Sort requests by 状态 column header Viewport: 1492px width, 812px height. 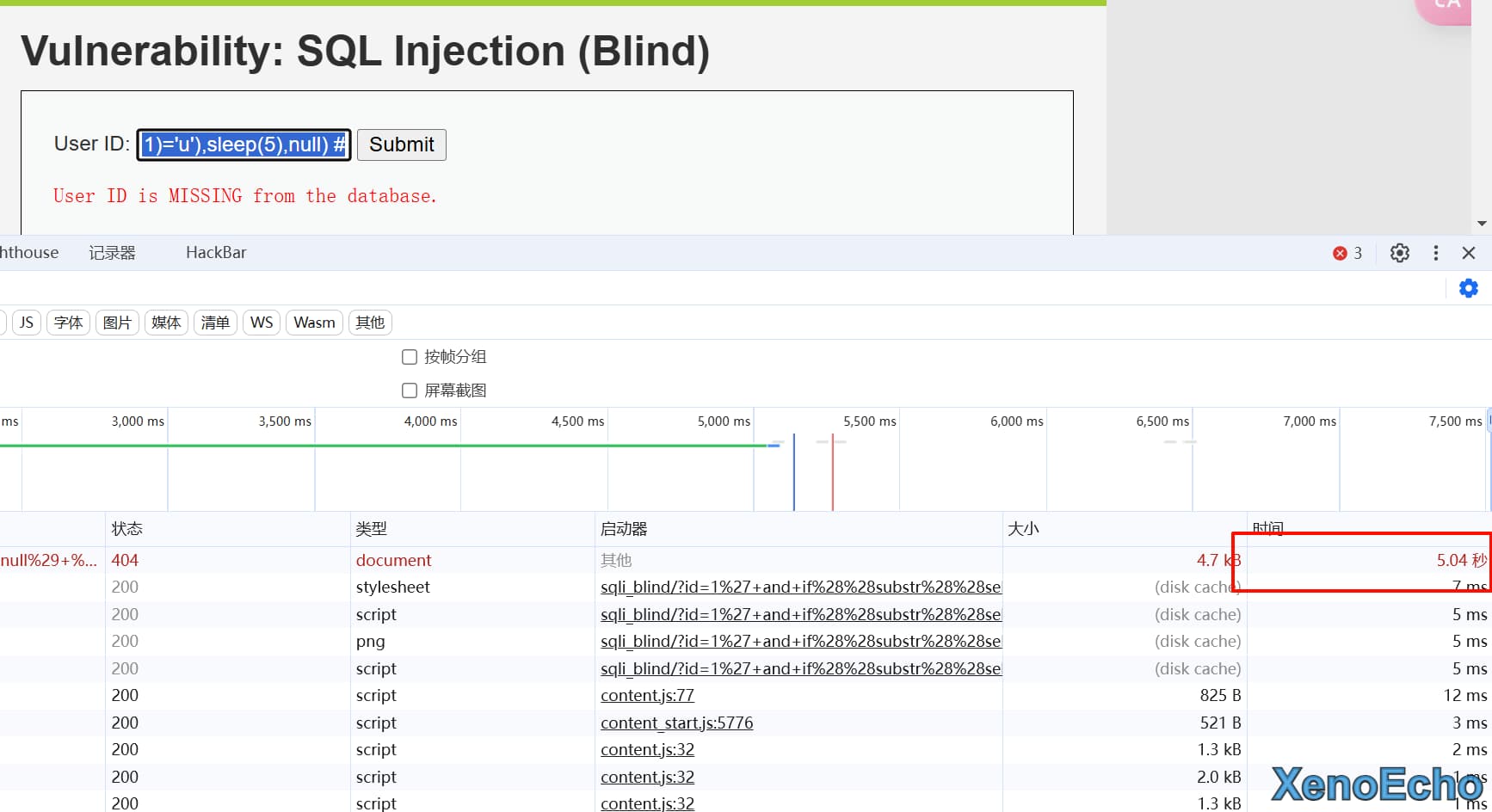(127, 529)
